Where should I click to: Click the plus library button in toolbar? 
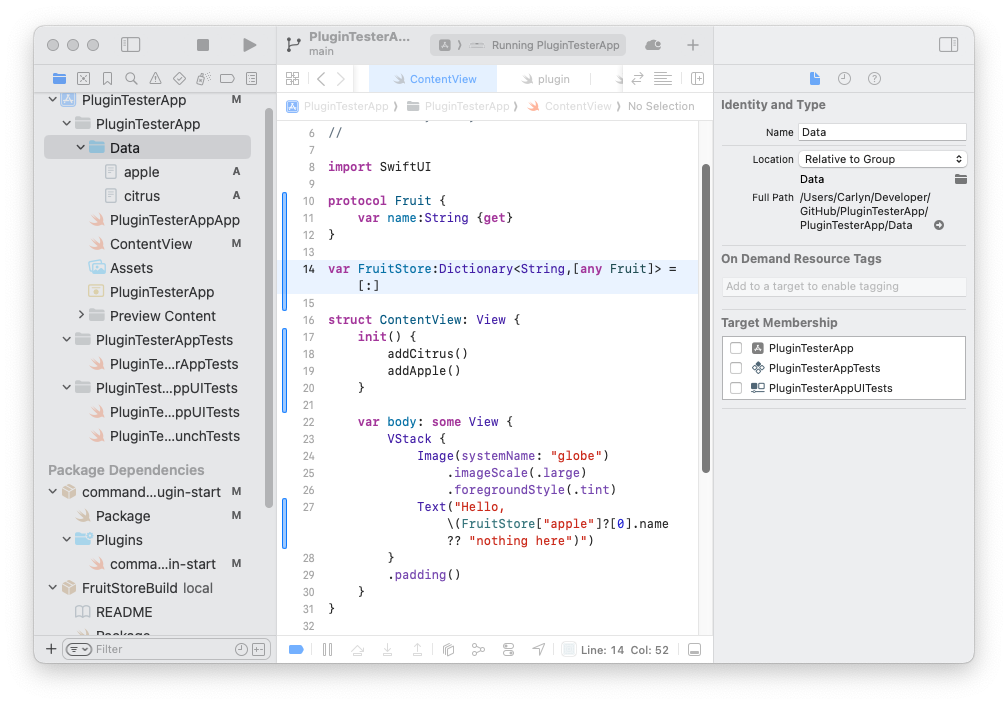692,45
